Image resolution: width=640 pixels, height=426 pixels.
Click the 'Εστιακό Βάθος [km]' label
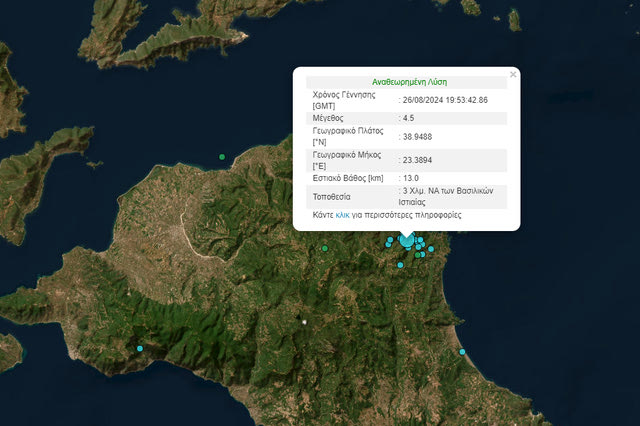pyautogui.click(x=348, y=178)
